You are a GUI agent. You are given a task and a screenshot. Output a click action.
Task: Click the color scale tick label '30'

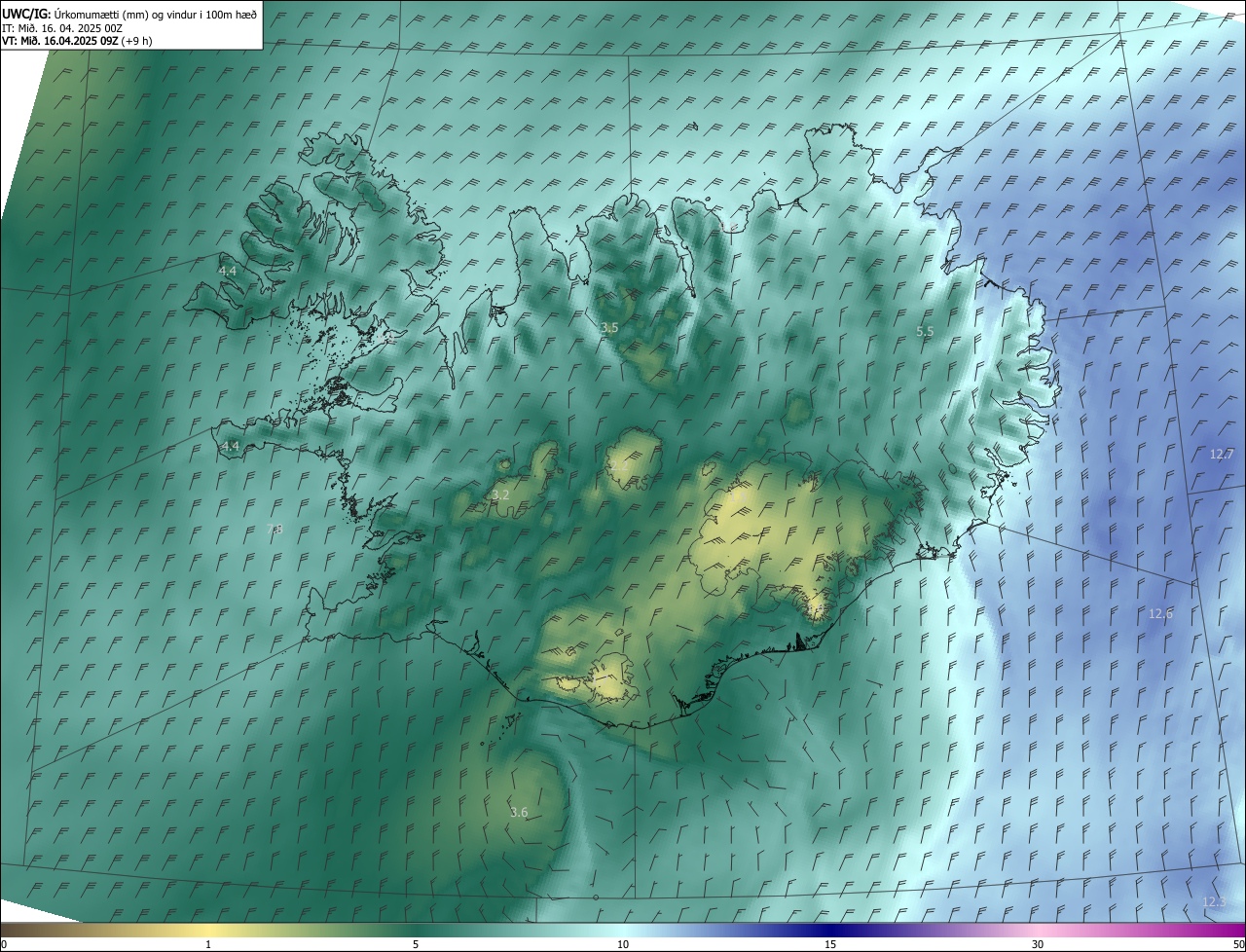pos(1038,944)
